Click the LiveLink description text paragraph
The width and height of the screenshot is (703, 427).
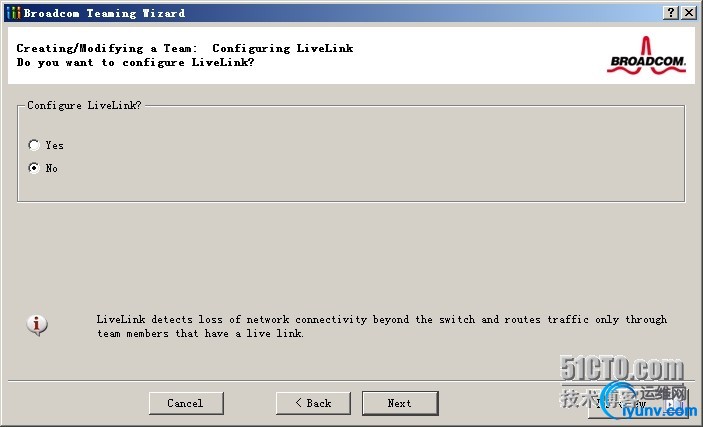[382, 326]
